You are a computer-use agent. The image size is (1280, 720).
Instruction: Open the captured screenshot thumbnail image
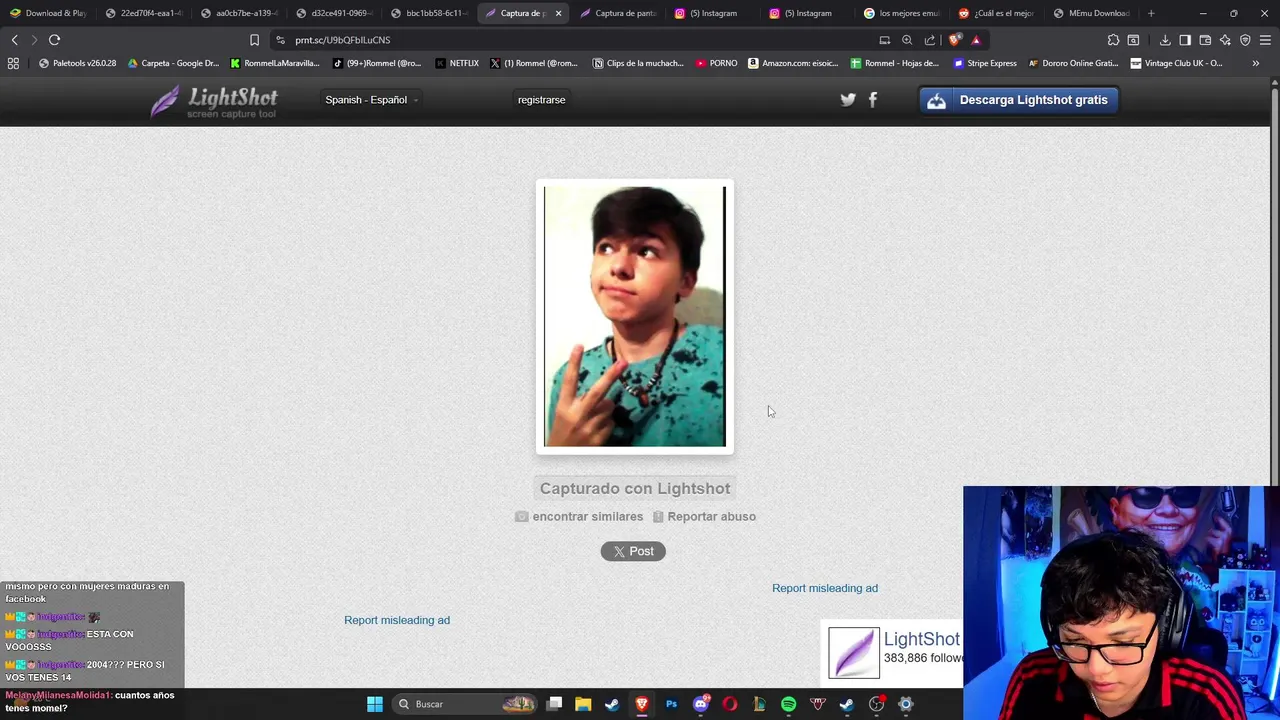(635, 316)
